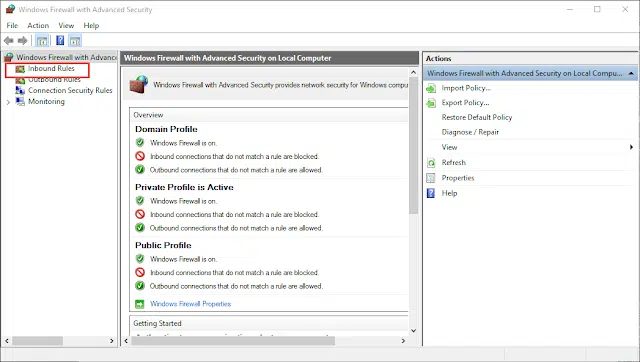Click the Back arrow toolbar icon
The height and width of the screenshot is (362, 640).
(9, 40)
